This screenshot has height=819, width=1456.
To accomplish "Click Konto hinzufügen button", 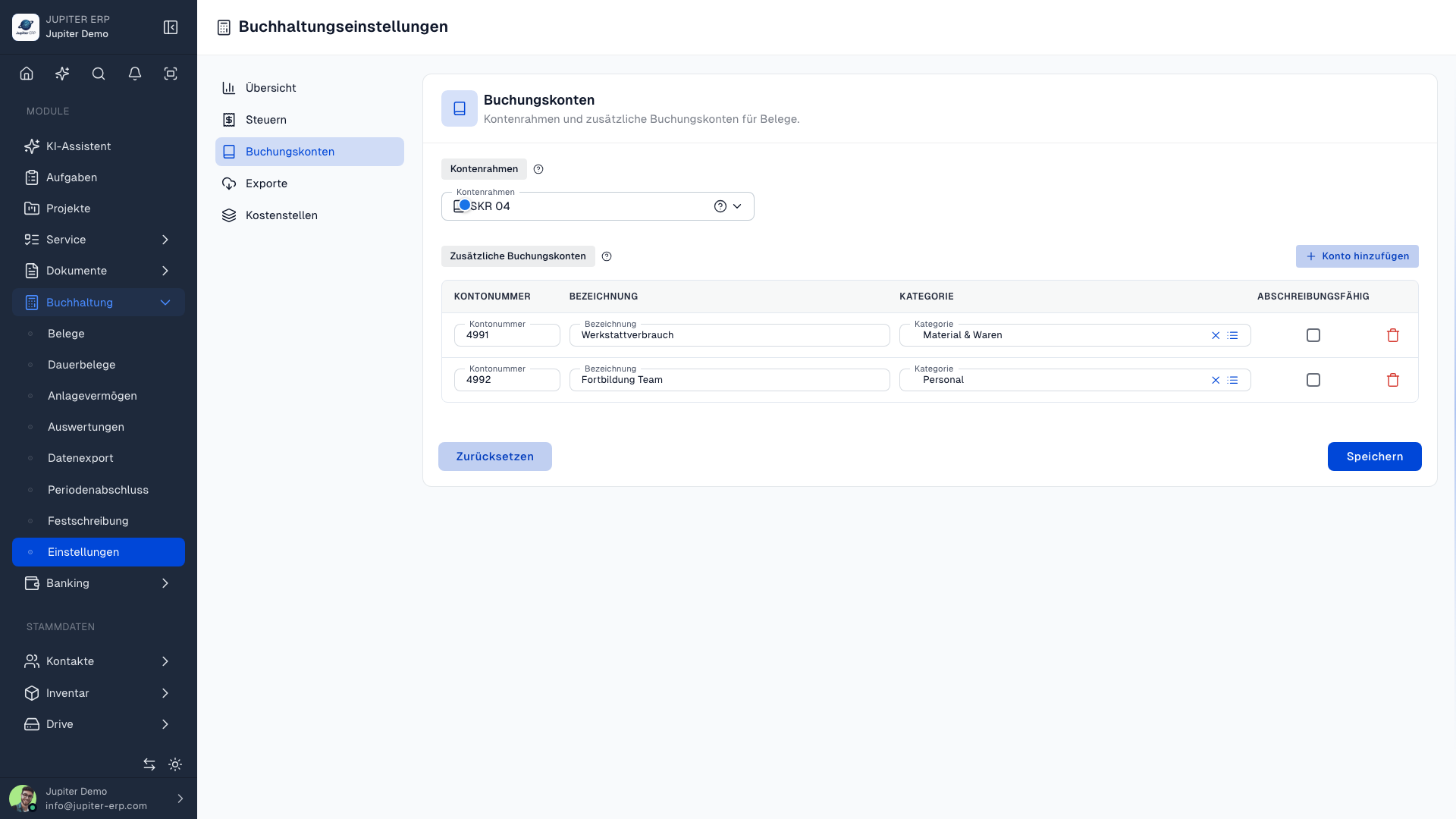I will pyautogui.click(x=1357, y=256).
